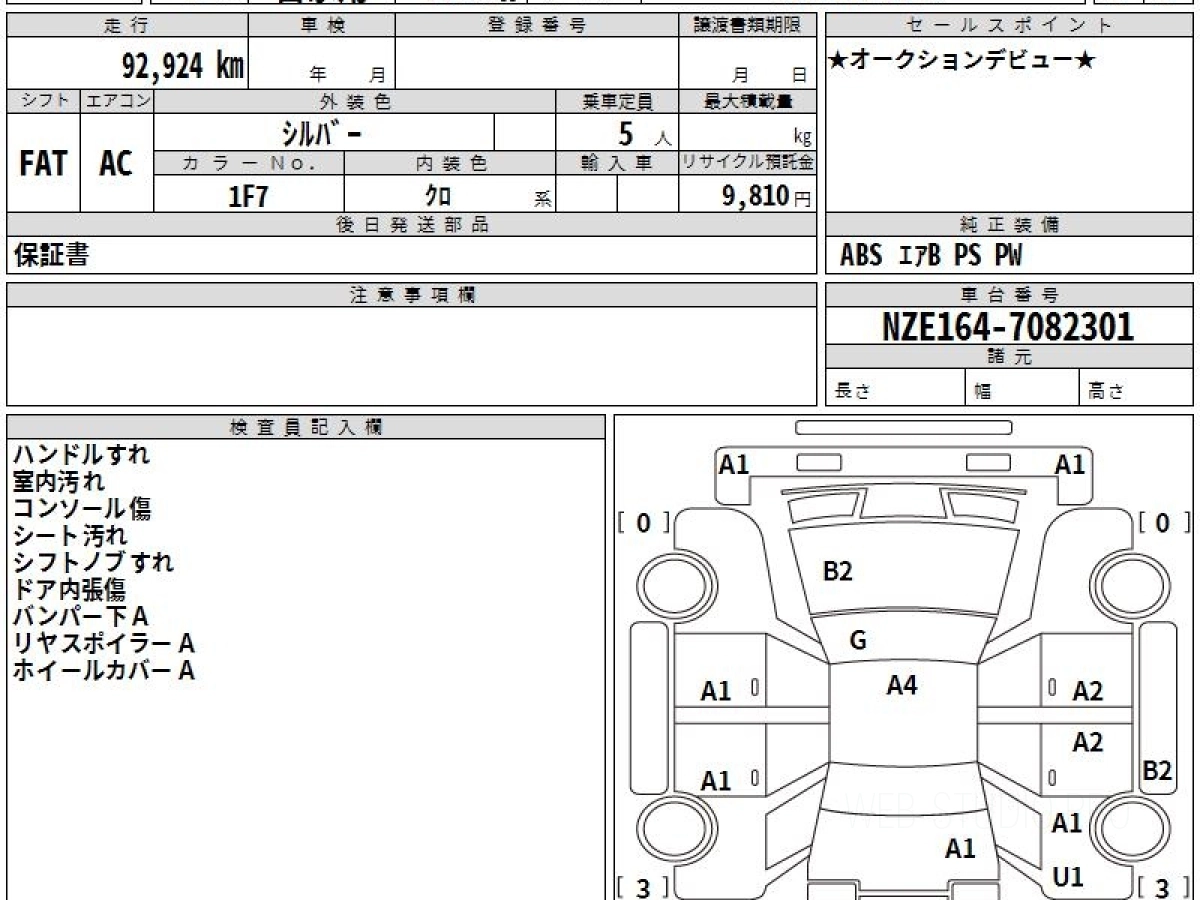Select the A1 mark on the trunk lid
The width and height of the screenshot is (1200, 900).
tap(960, 849)
